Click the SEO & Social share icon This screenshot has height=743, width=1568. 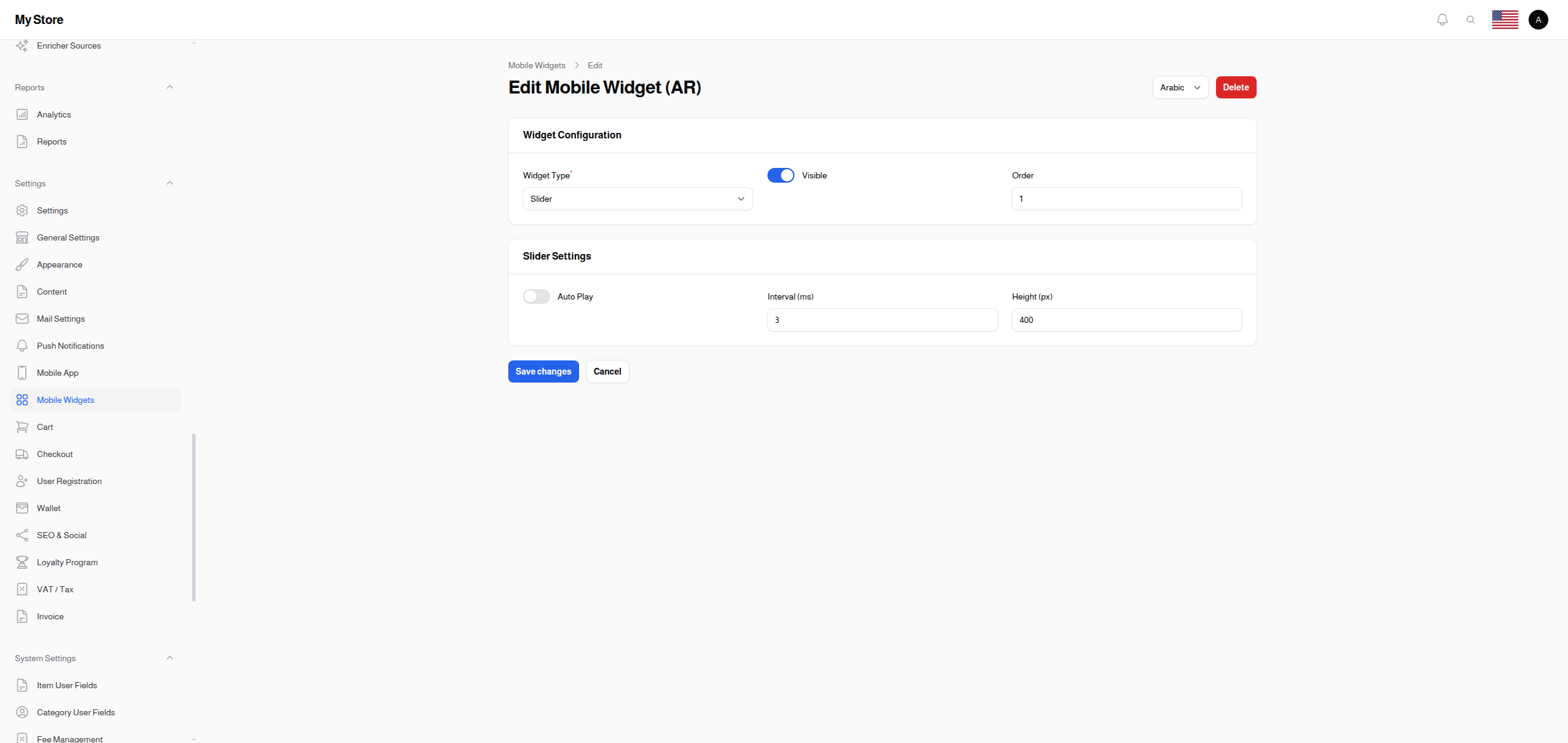click(22, 535)
